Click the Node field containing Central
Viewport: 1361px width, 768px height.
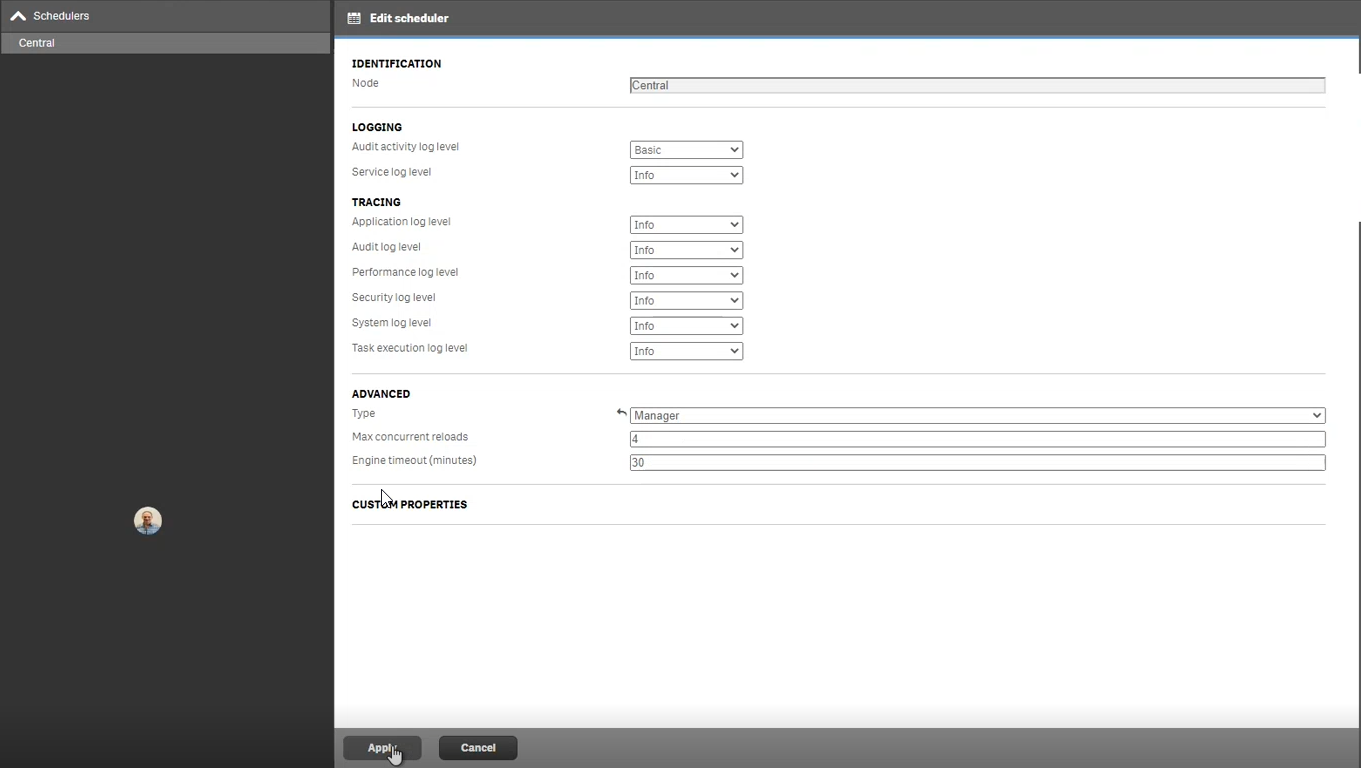(x=977, y=85)
